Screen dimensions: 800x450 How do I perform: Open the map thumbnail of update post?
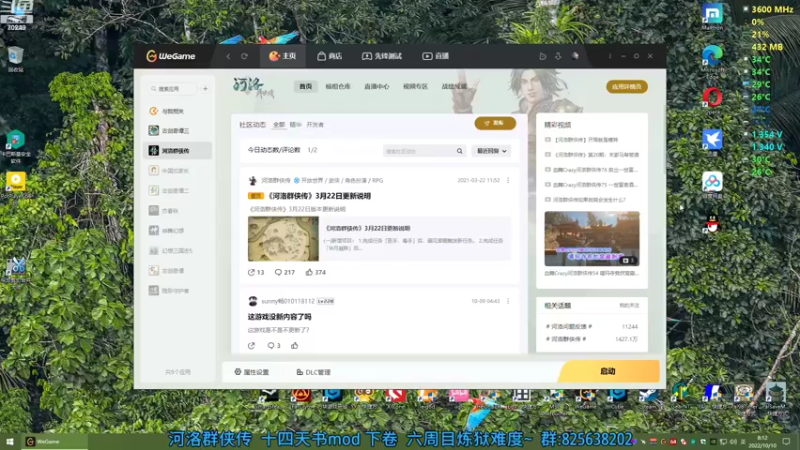(283, 239)
